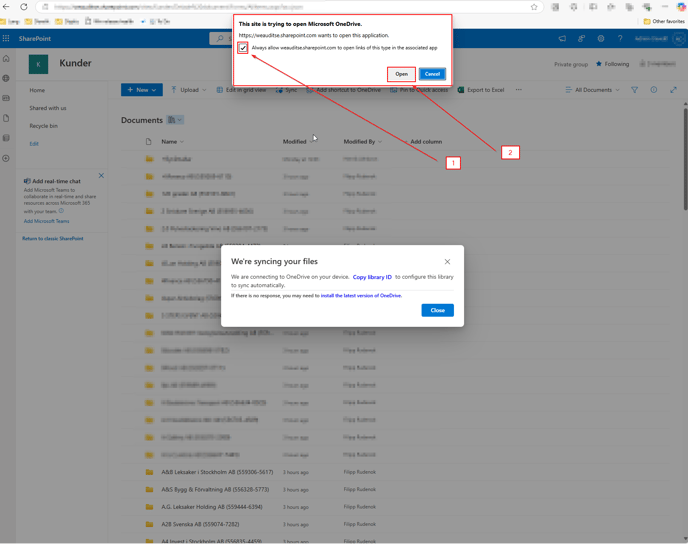Open folder A&S Bygg & Förvaltning AB
Image resolution: width=688 pixels, height=544 pixels.
click(215, 490)
